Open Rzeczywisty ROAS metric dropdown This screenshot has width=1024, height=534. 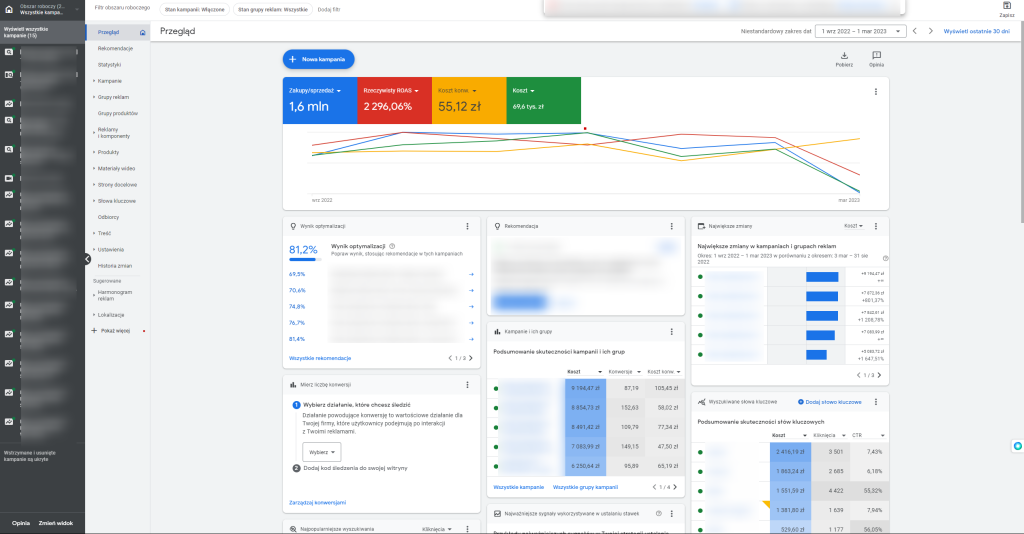[x=391, y=91]
